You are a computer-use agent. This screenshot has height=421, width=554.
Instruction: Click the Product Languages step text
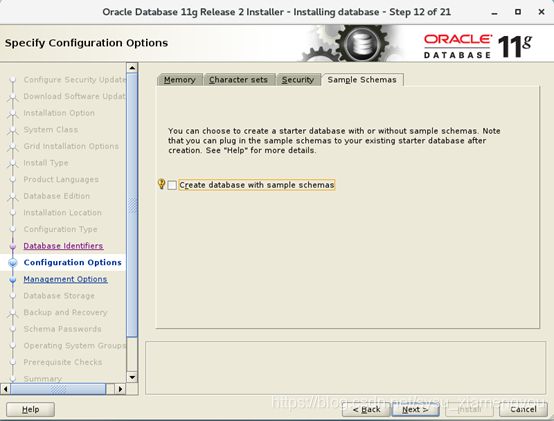tap(61, 179)
